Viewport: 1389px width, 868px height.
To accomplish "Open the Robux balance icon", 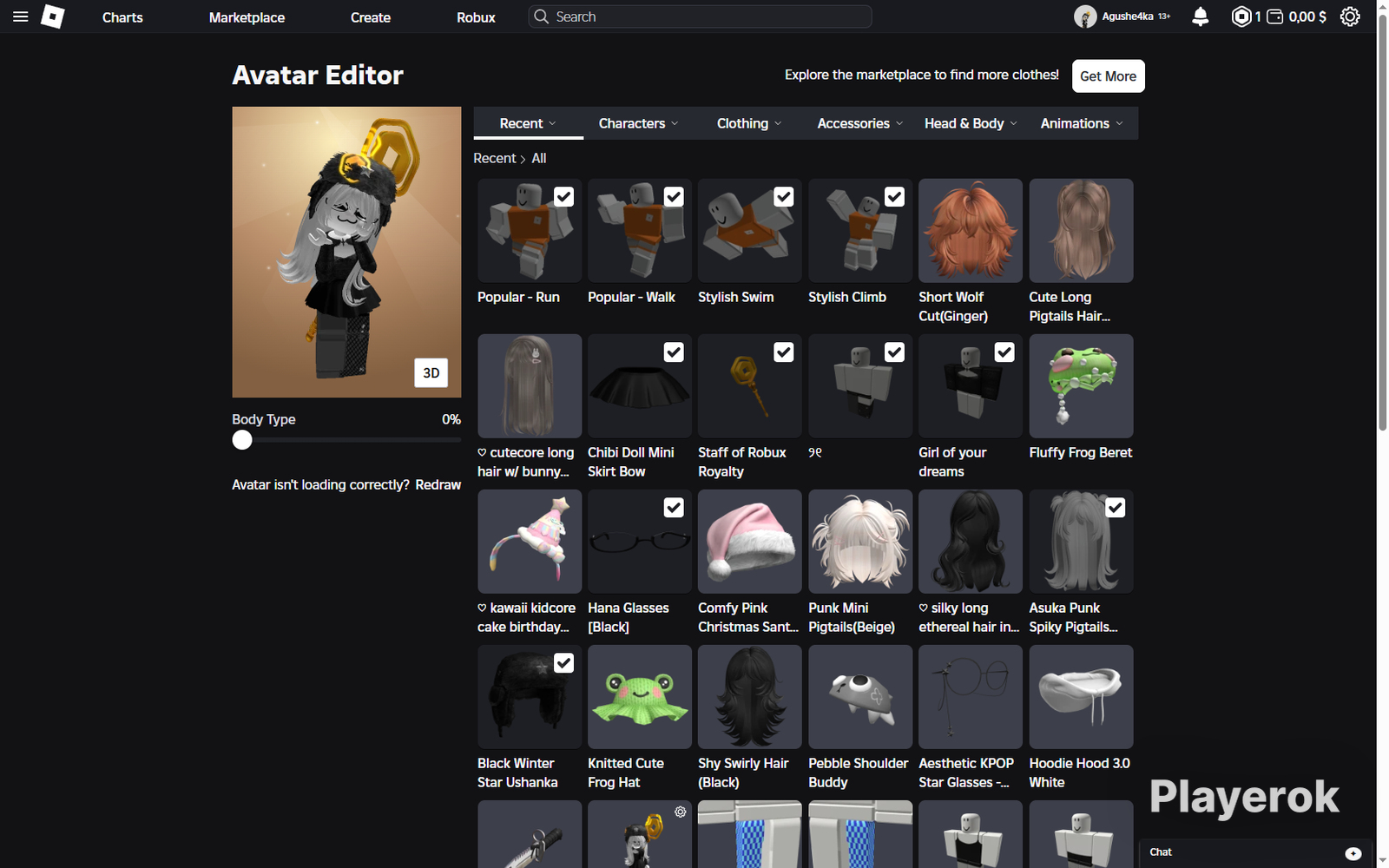I will [1241, 16].
